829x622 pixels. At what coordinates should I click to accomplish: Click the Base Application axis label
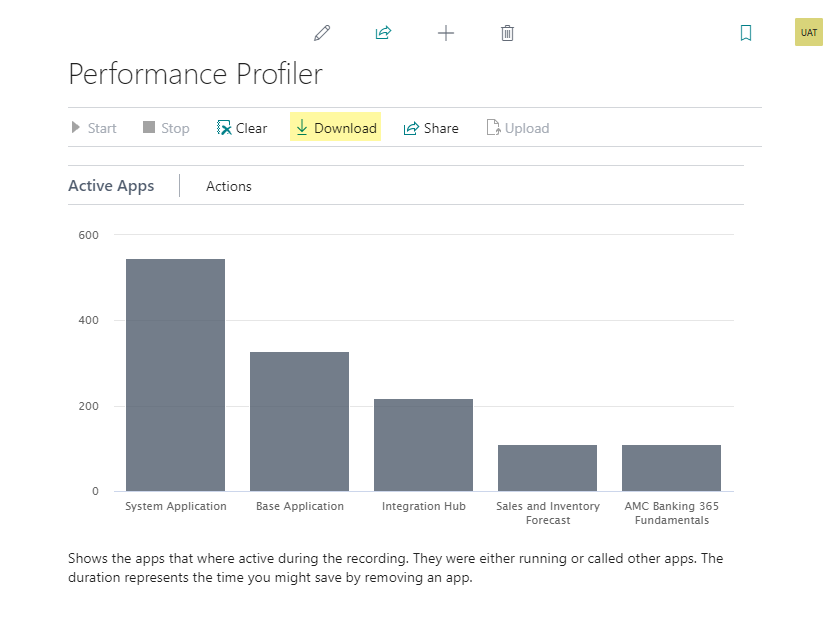(x=300, y=506)
